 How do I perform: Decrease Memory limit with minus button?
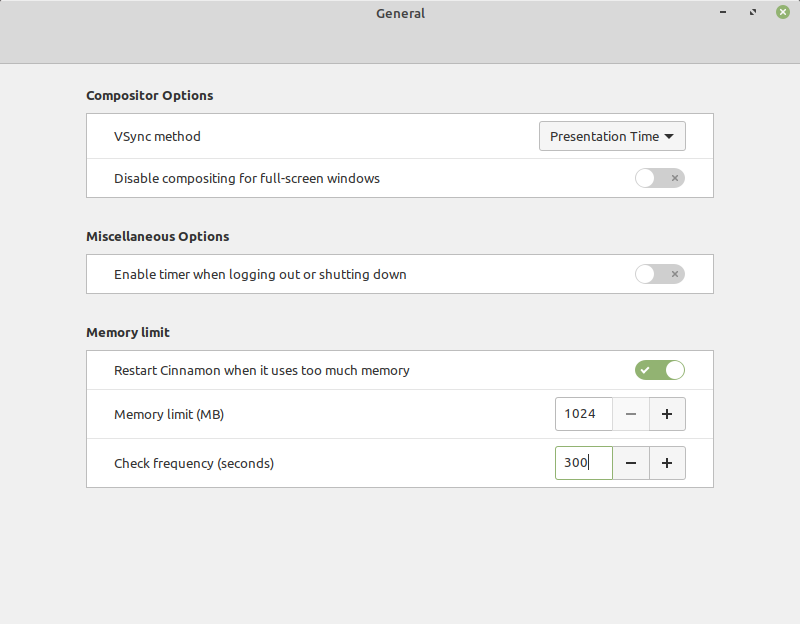631,414
